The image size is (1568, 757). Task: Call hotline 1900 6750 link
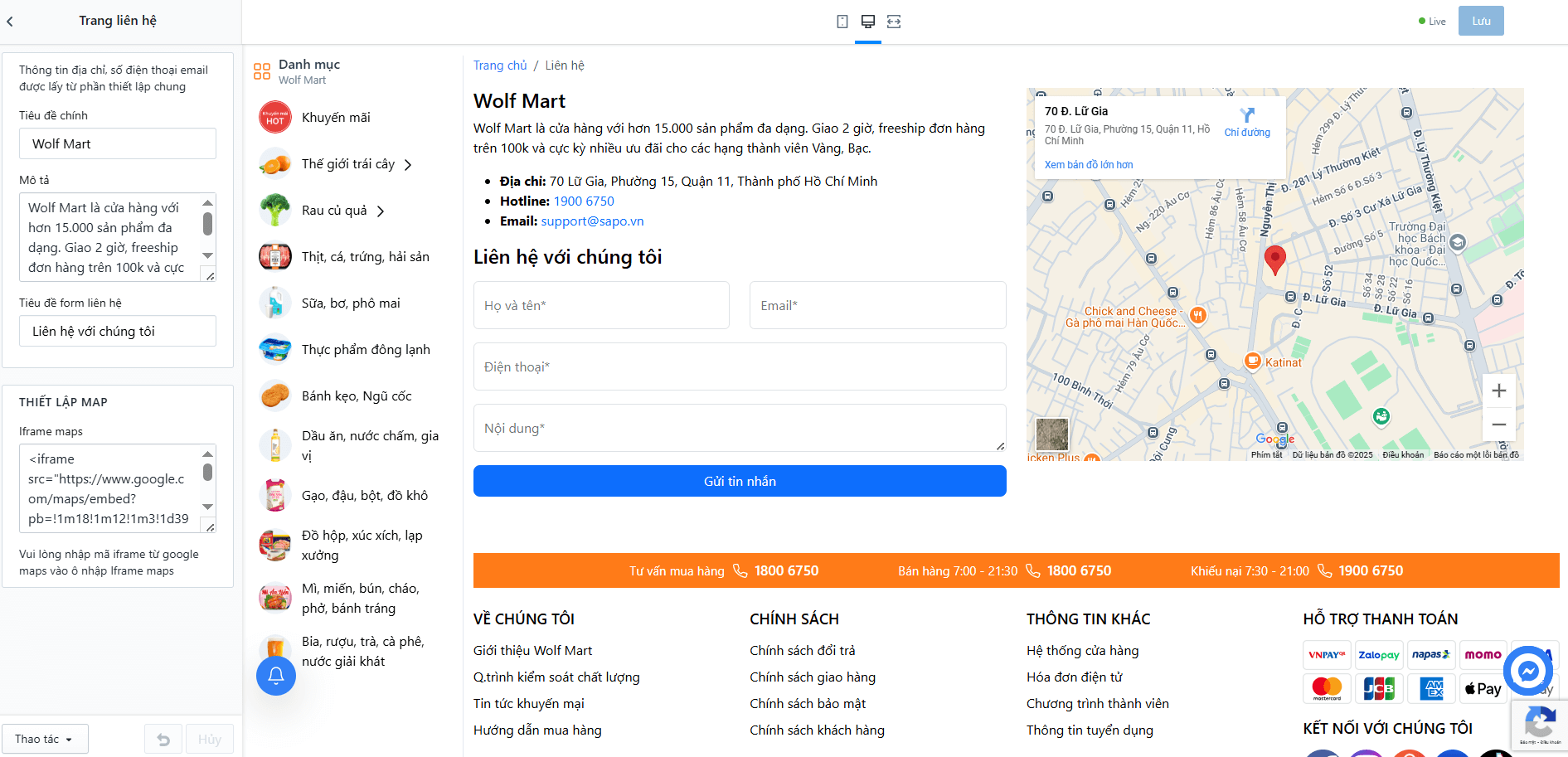point(584,201)
